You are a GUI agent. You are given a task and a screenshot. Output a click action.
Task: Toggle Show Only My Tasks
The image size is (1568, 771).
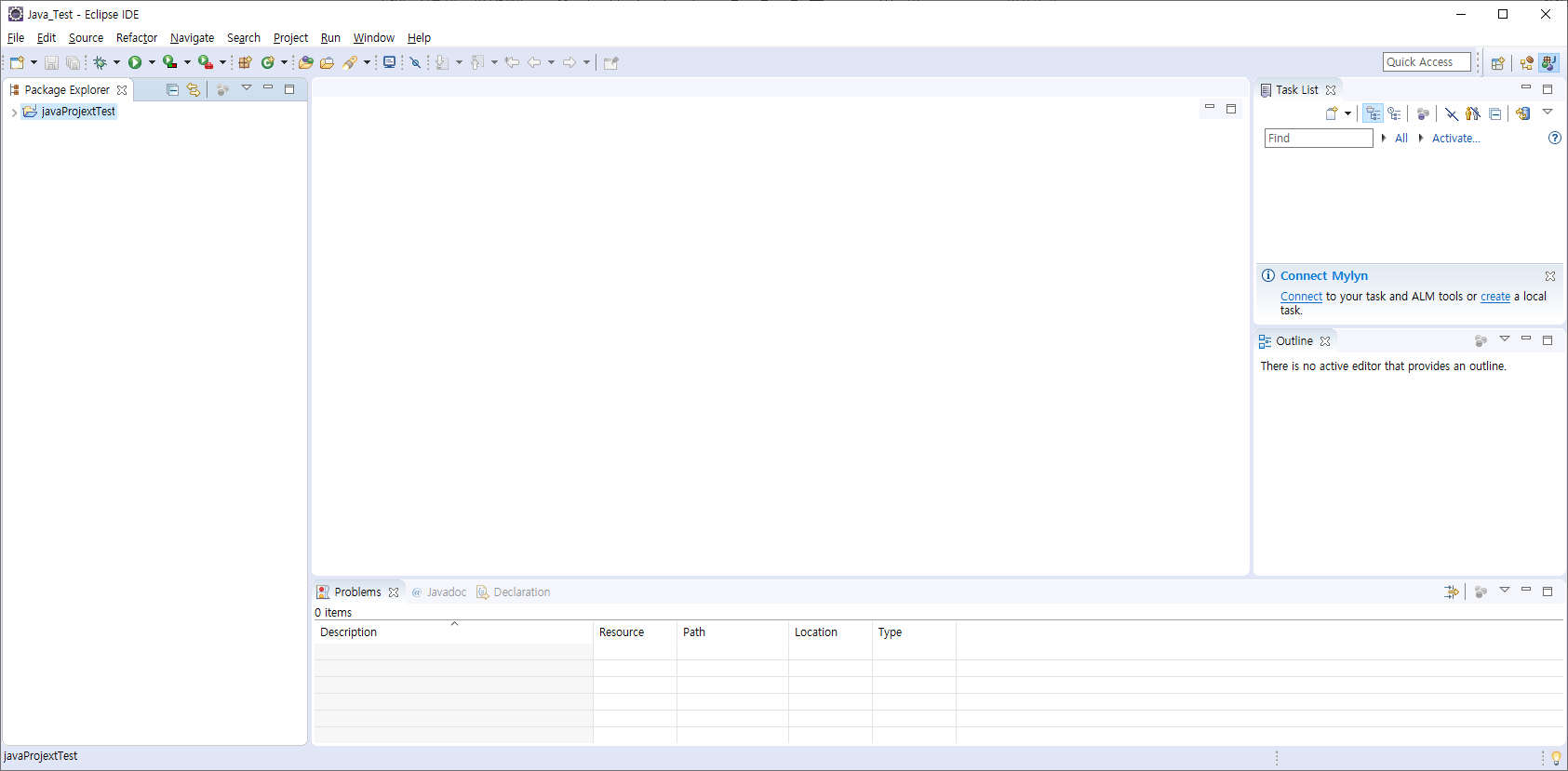1472,113
